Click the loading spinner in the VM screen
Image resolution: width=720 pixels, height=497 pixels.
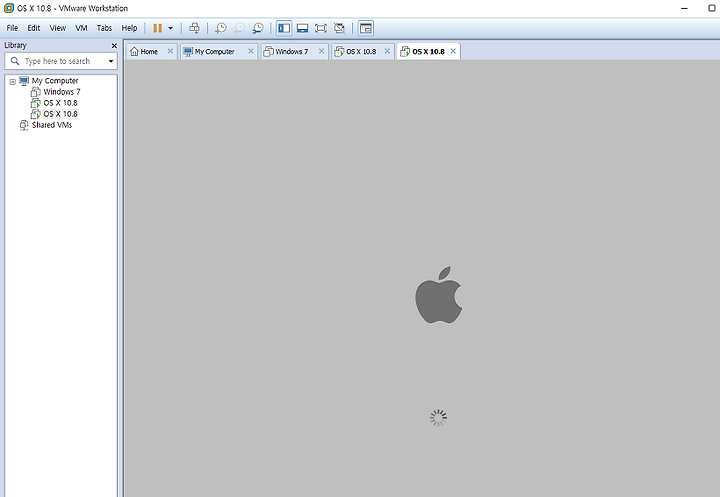[x=438, y=418]
